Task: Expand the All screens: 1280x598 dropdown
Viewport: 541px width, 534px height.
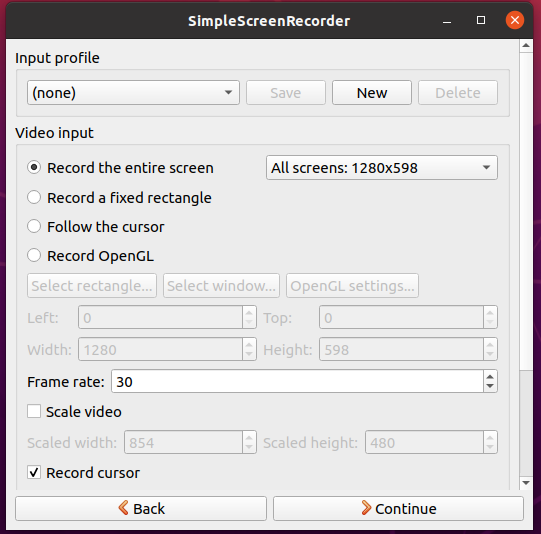Action: [382, 168]
